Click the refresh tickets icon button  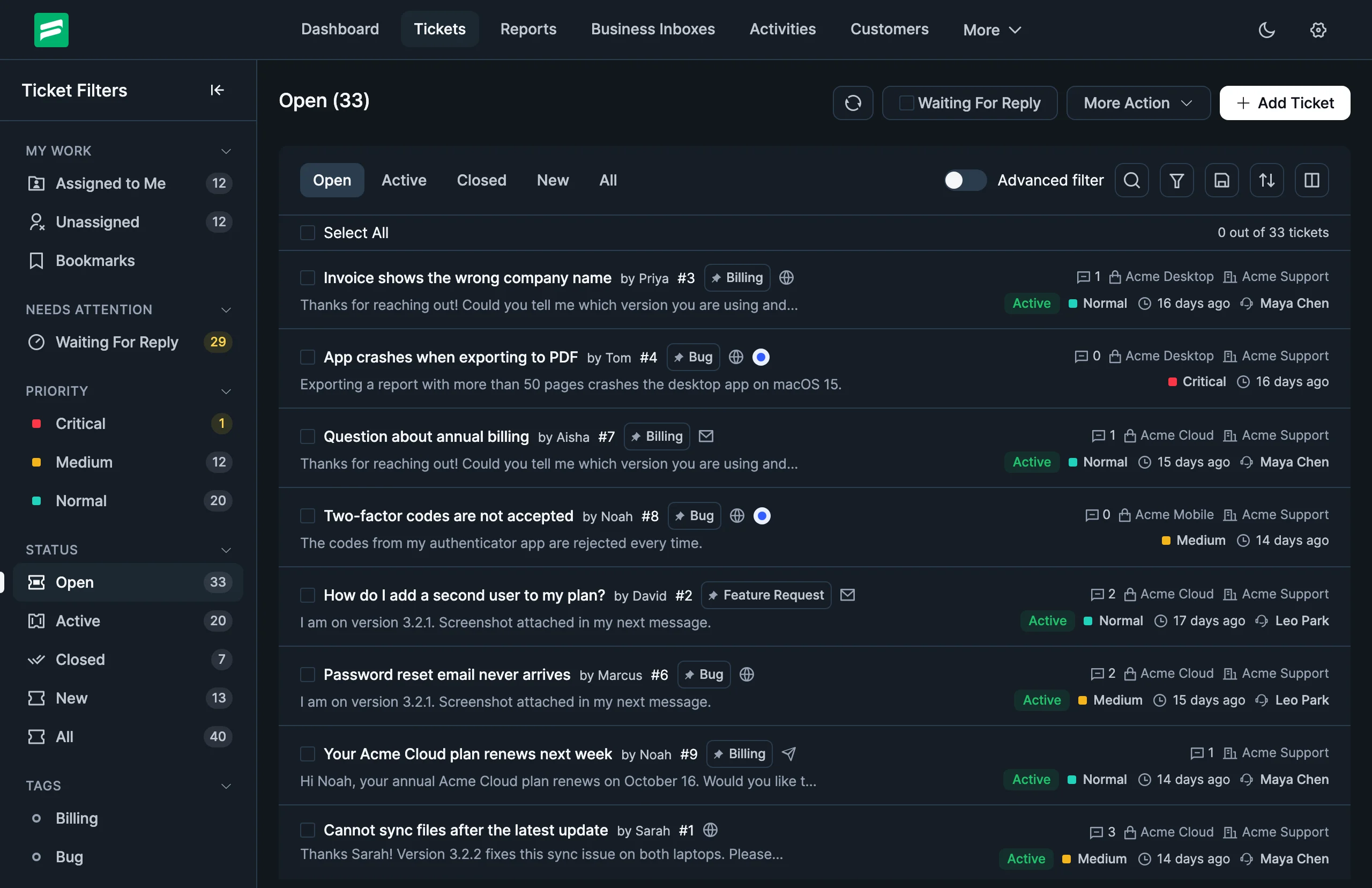click(853, 103)
